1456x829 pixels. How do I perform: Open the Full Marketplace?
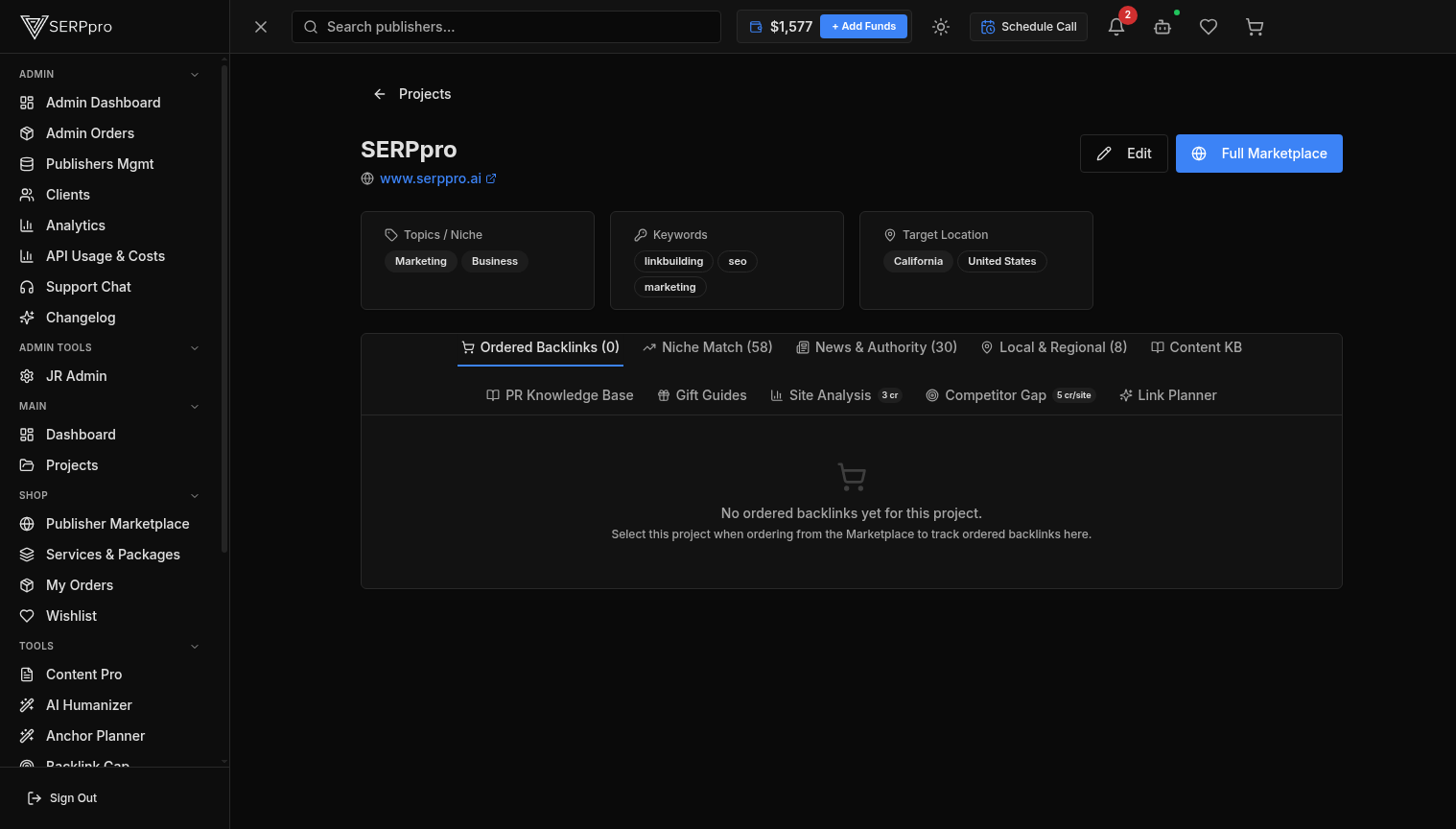pos(1258,153)
